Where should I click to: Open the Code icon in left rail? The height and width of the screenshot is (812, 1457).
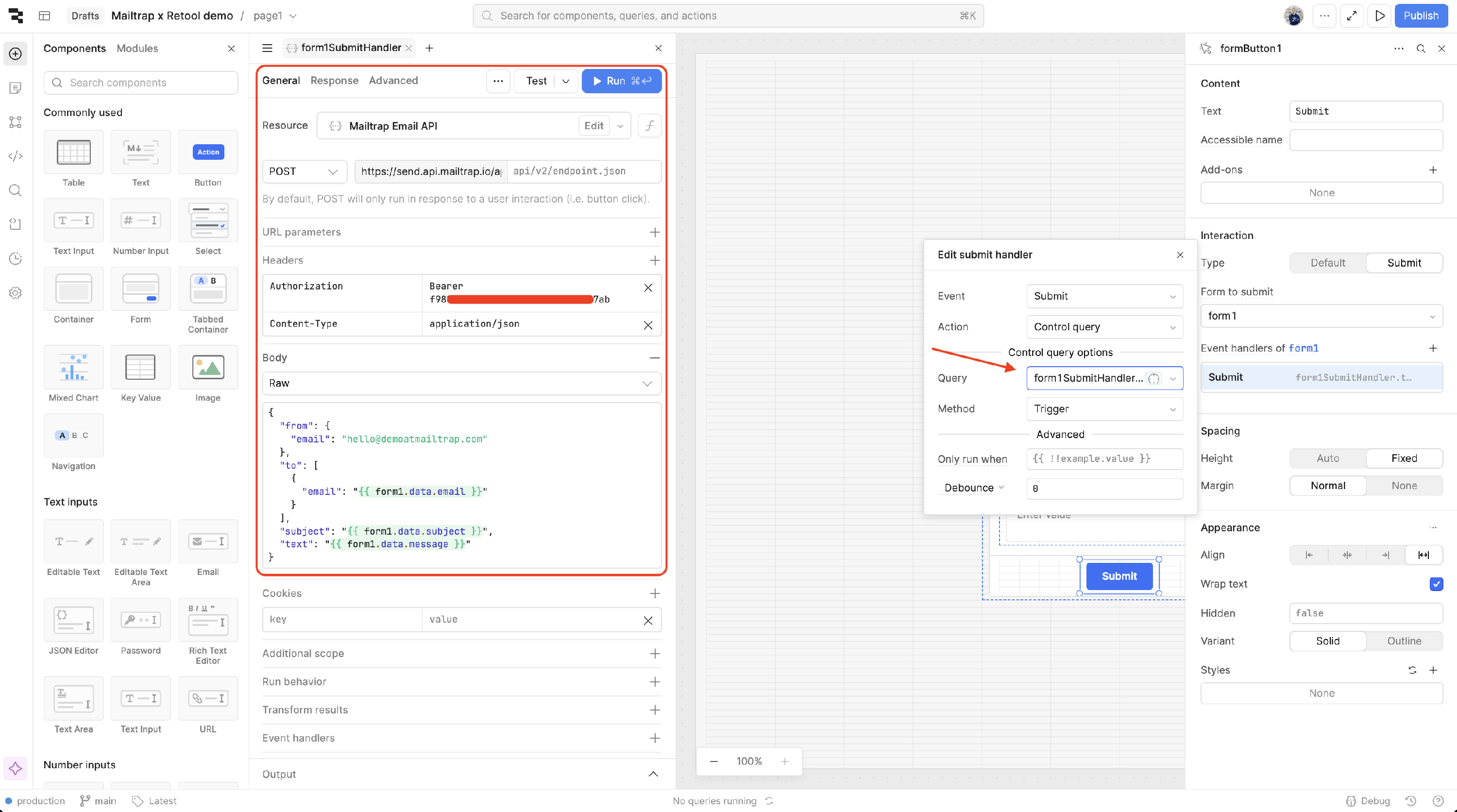click(15, 156)
